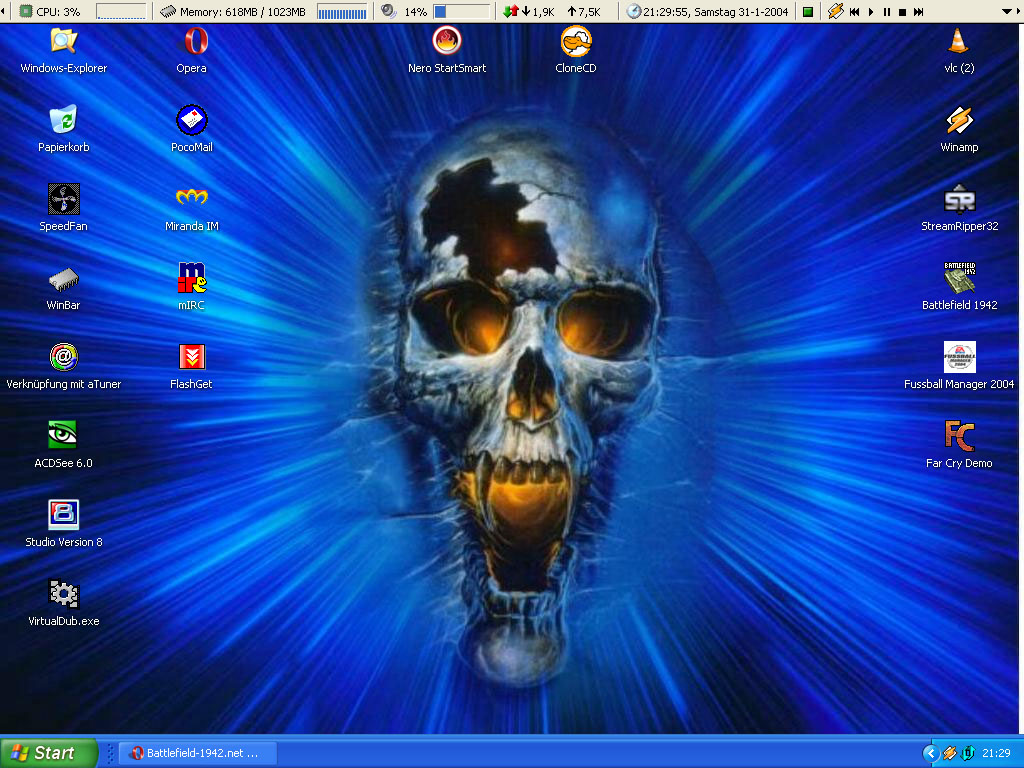Click the Winamp lightning icon in WinBar
This screenshot has width=1024, height=768.
835,11
